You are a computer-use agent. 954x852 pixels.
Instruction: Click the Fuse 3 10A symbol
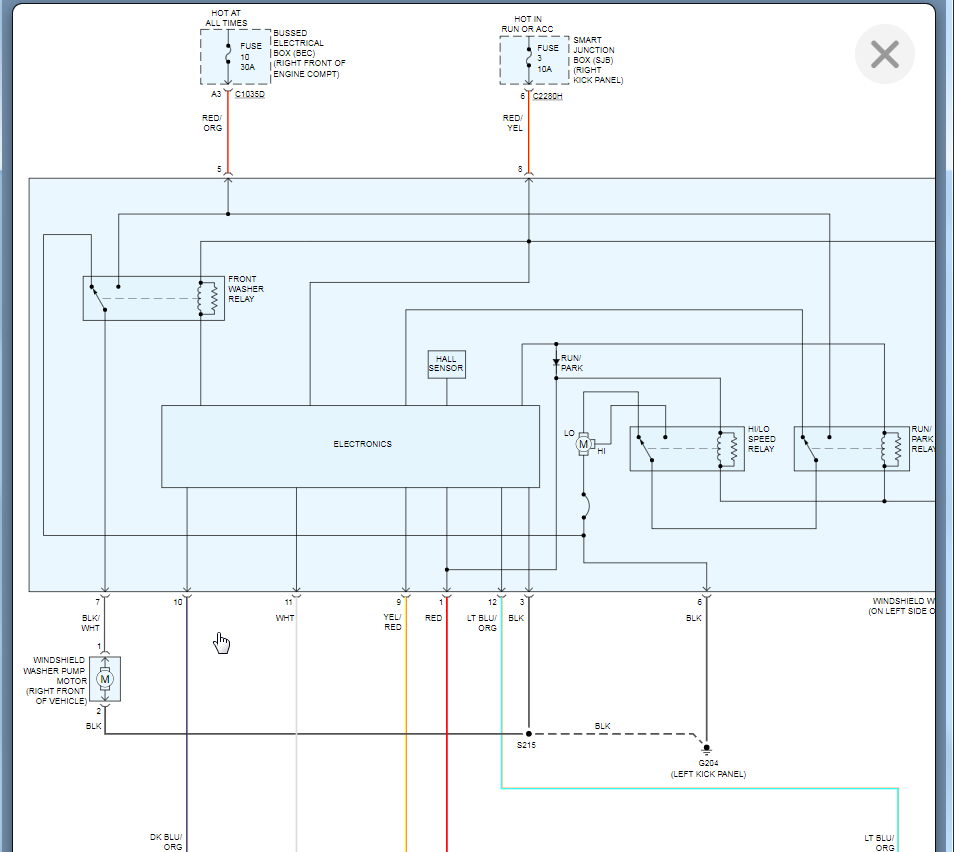pos(529,58)
